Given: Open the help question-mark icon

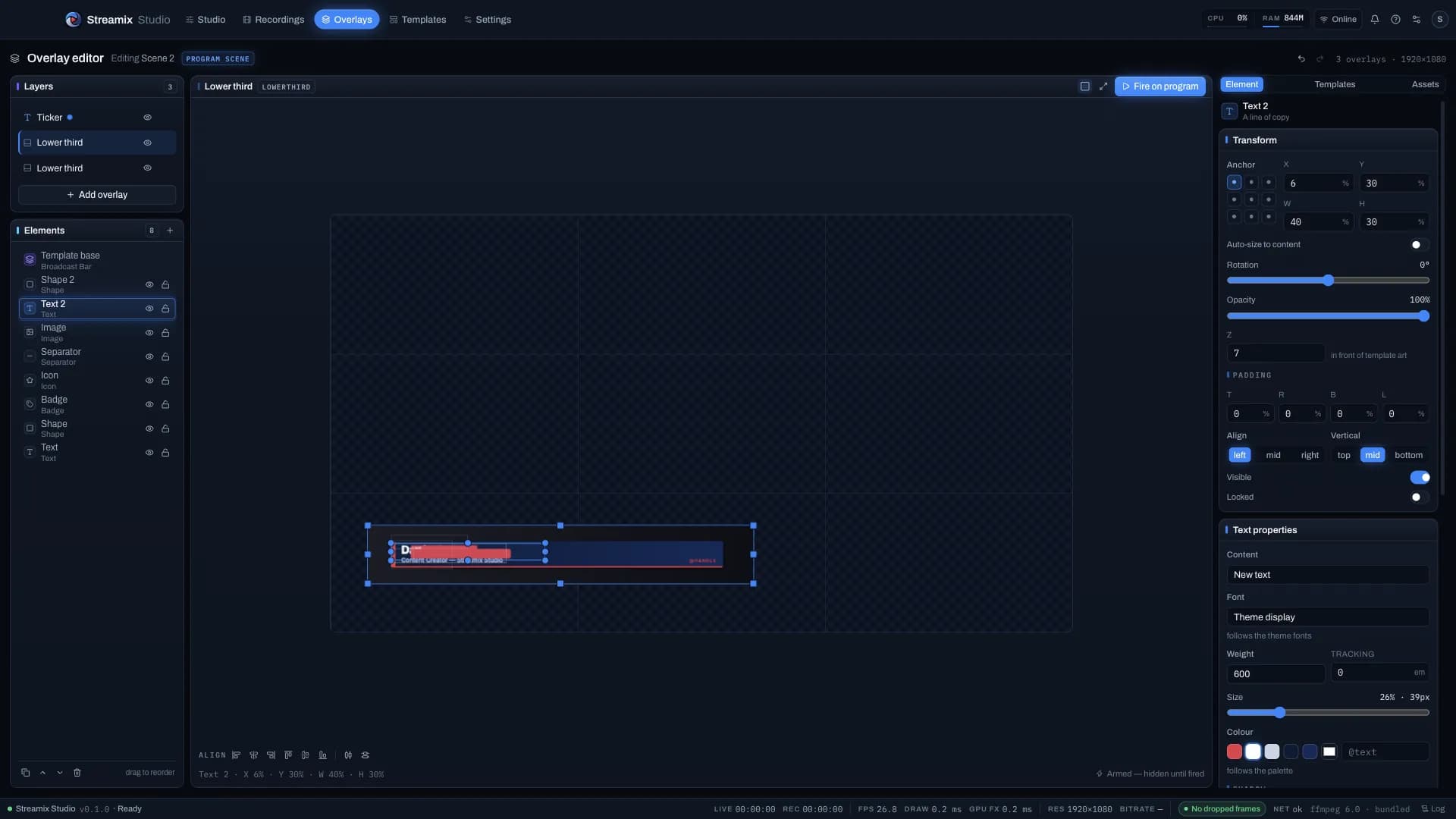Looking at the screenshot, I should click(1395, 19).
